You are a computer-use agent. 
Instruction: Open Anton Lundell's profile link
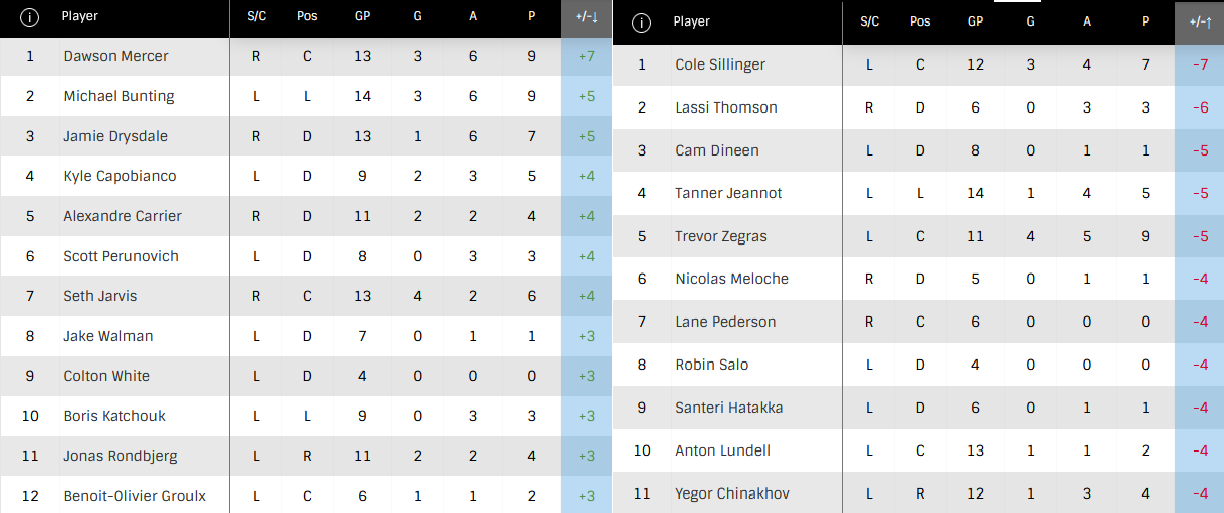tap(723, 450)
